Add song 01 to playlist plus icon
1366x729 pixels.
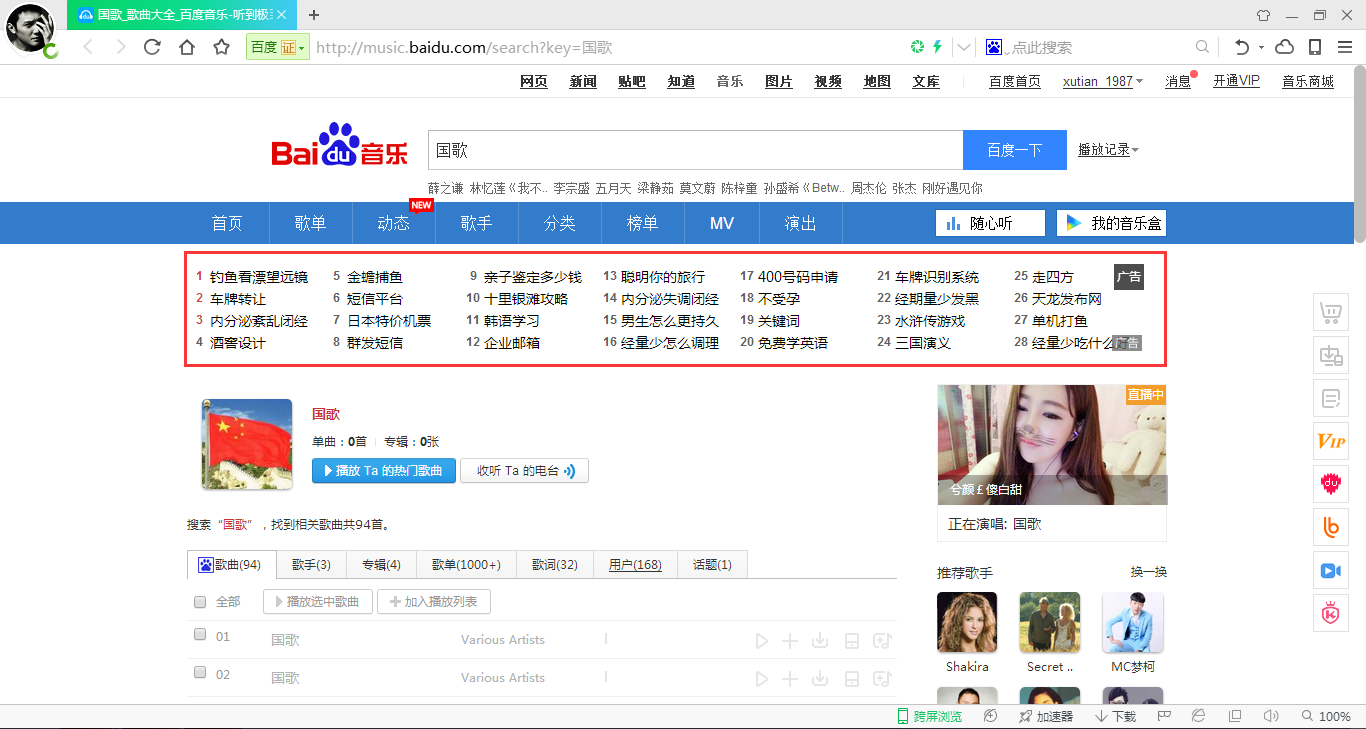pyautogui.click(x=790, y=641)
